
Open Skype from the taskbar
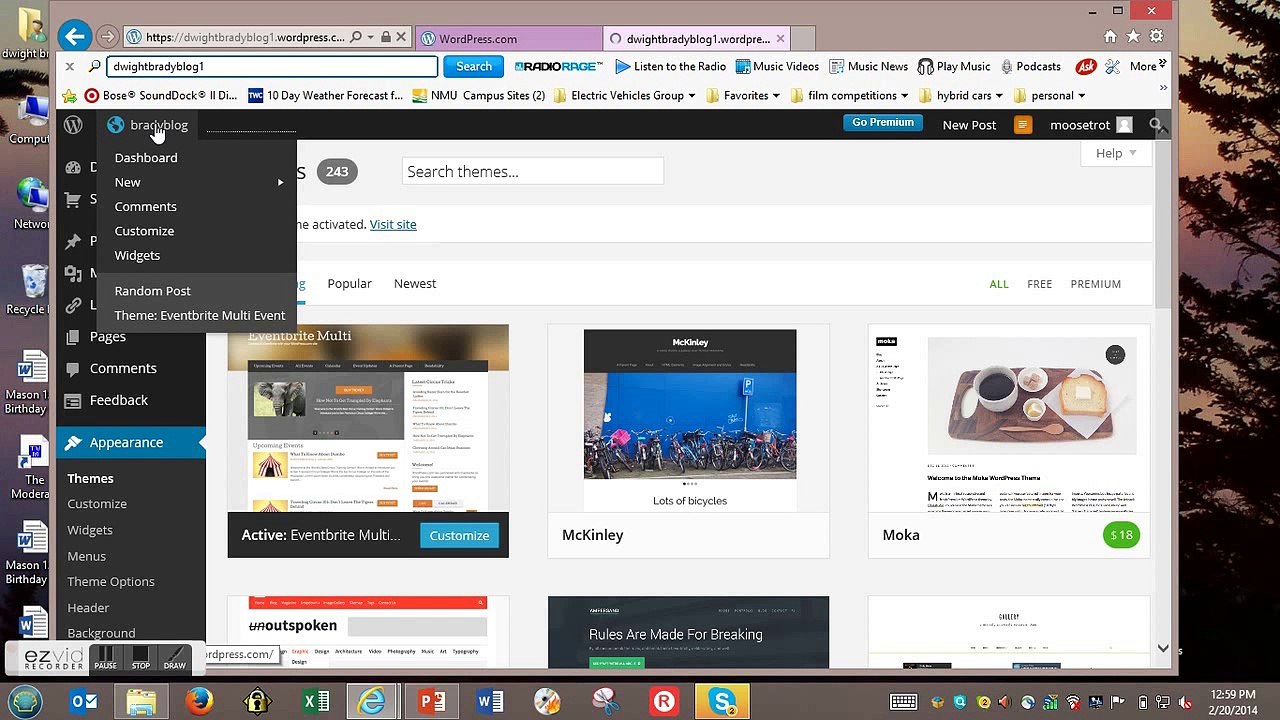[722, 701]
